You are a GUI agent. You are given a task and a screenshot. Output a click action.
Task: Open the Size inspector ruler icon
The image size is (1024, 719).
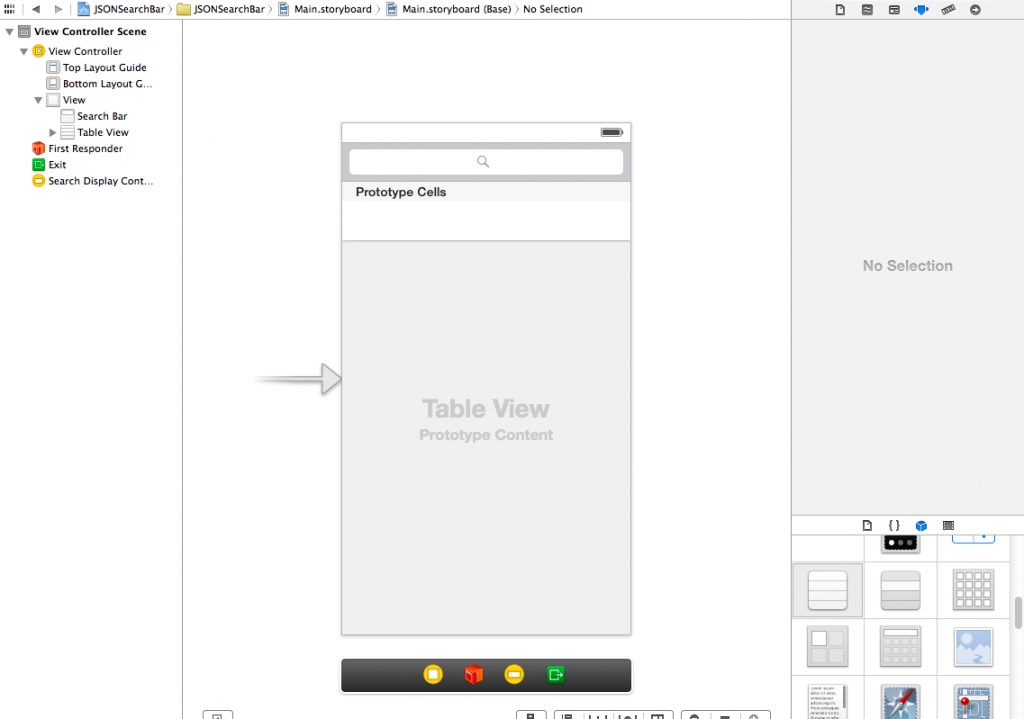(x=948, y=10)
